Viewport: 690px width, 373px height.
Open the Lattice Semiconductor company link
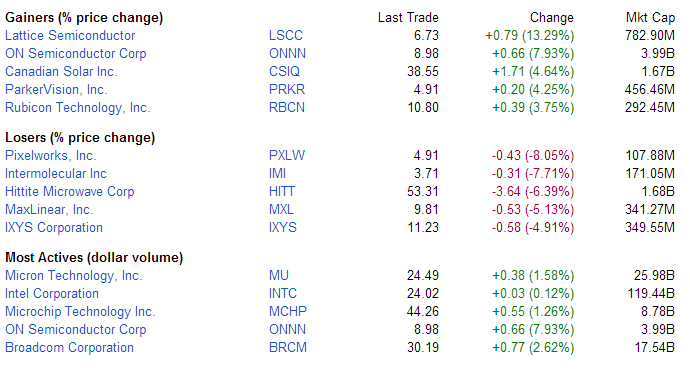click(70, 35)
